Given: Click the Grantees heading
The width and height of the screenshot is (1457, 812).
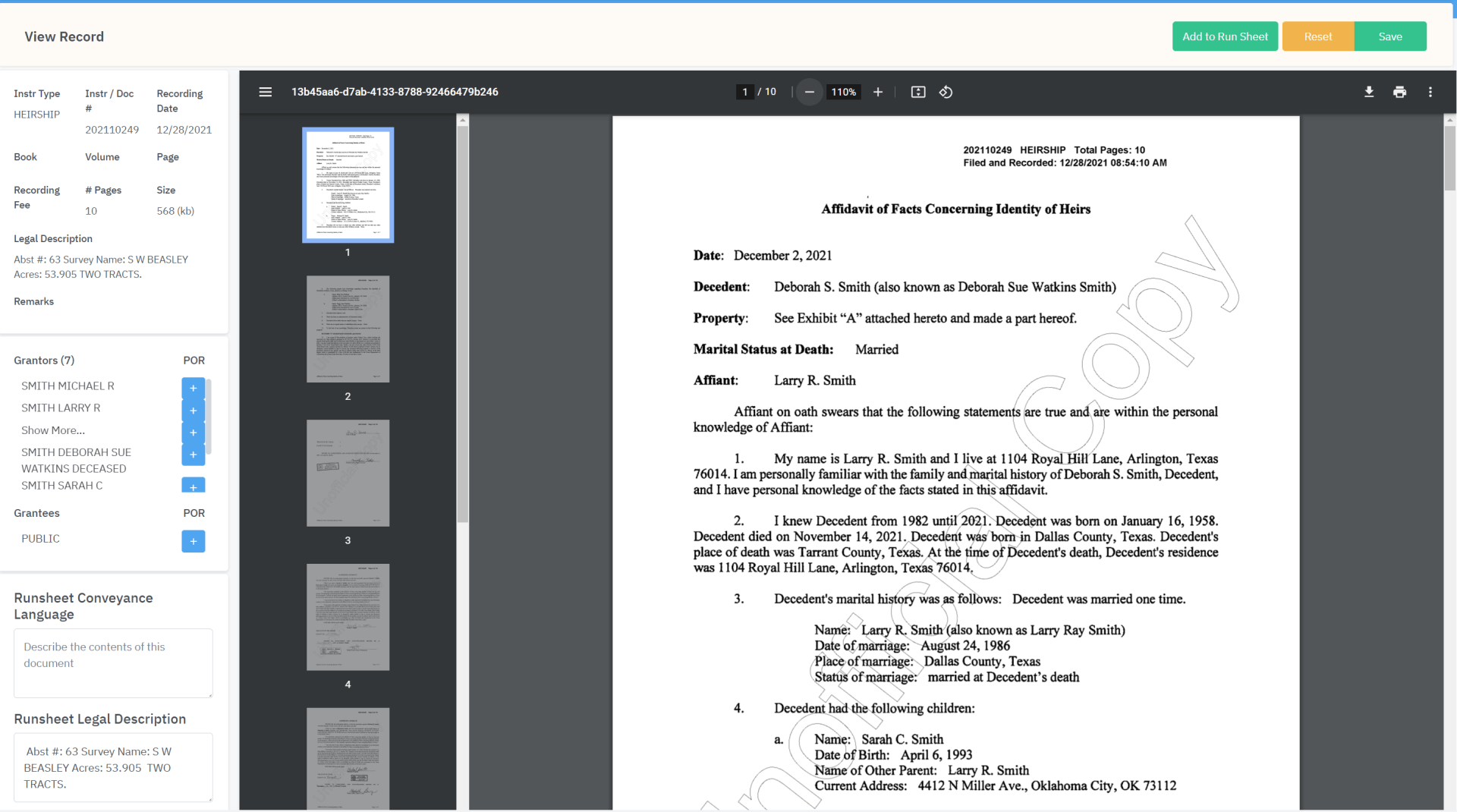Looking at the screenshot, I should (x=36, y=513).
